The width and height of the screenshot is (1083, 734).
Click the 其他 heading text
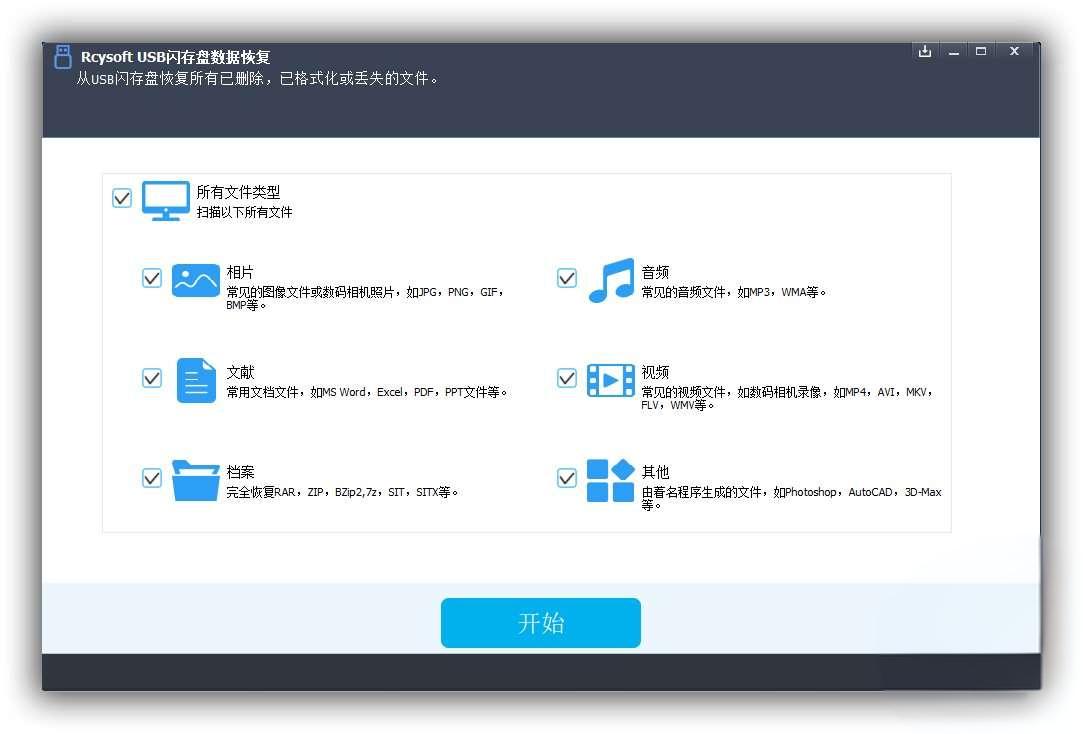(655, 472)
